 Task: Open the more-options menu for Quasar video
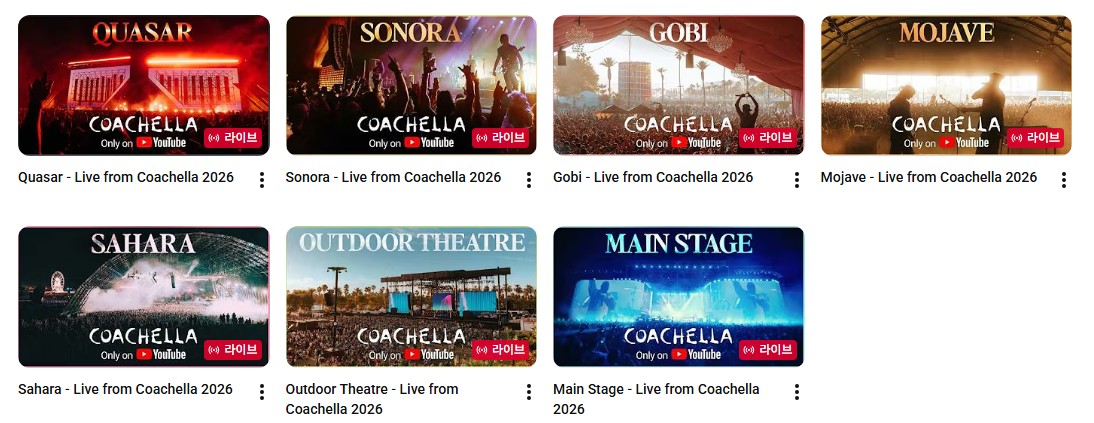pyautogui.click(x=262, y=180)
